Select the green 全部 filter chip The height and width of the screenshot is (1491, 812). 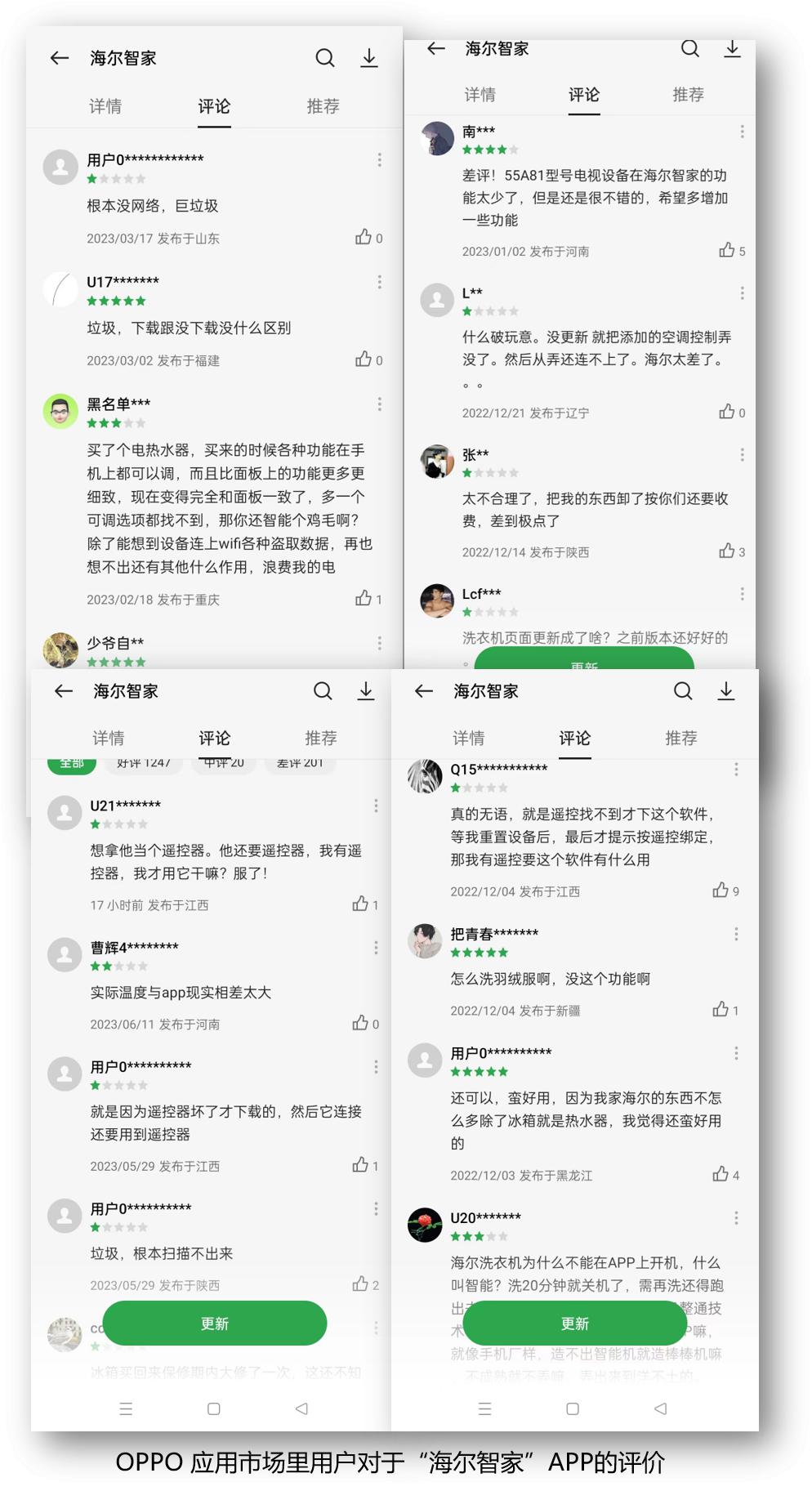(72, 764)
